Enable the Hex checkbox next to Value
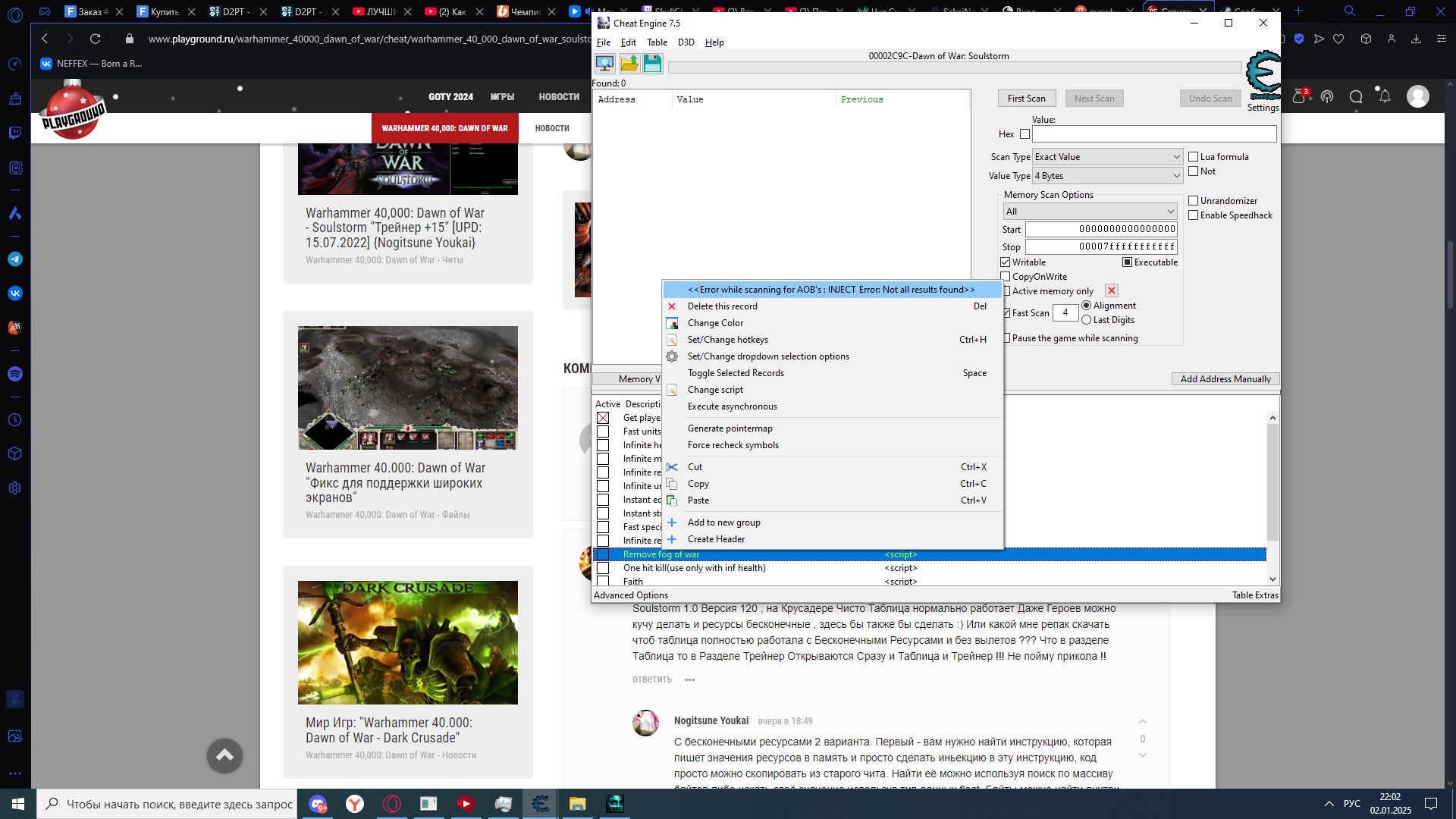This screenshot has height=819, width=1456. [1025, 133]
